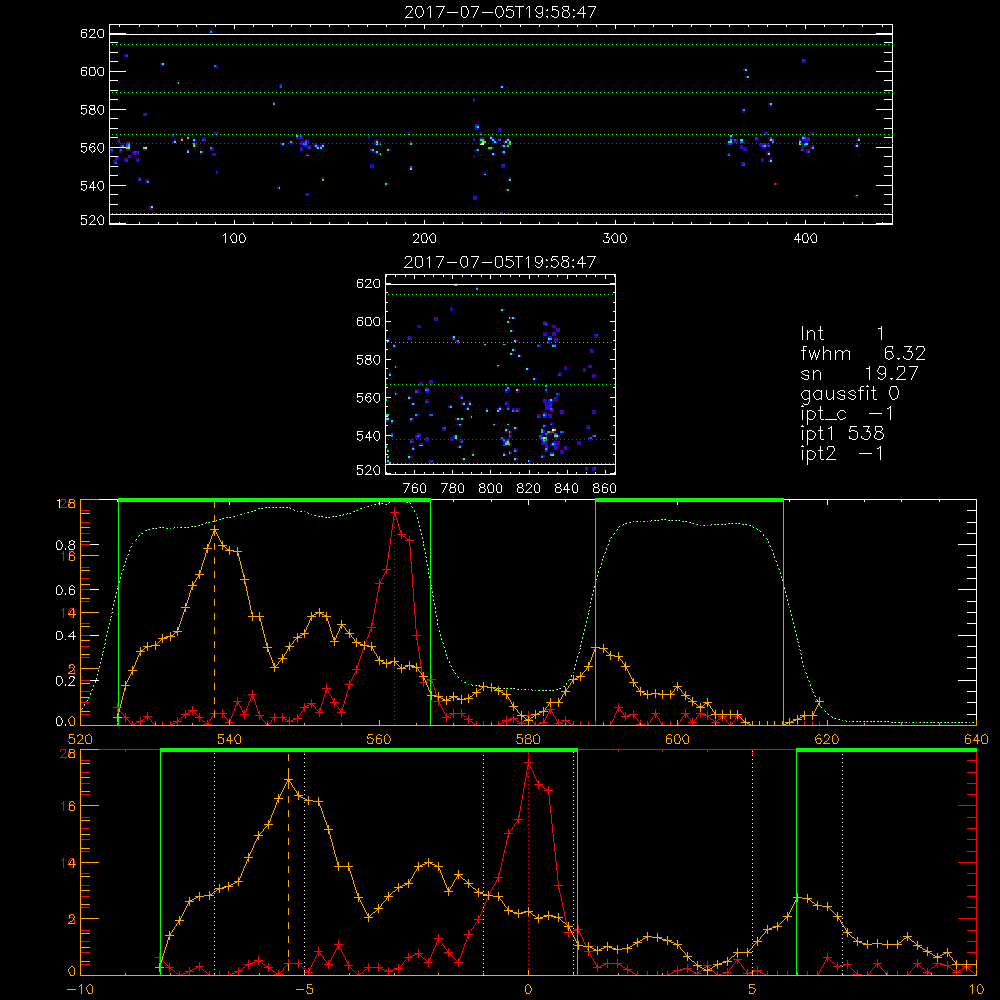1000x1000 pixels.
Task: Click x-axis label 640 on the profile plot
Action: 976,739
